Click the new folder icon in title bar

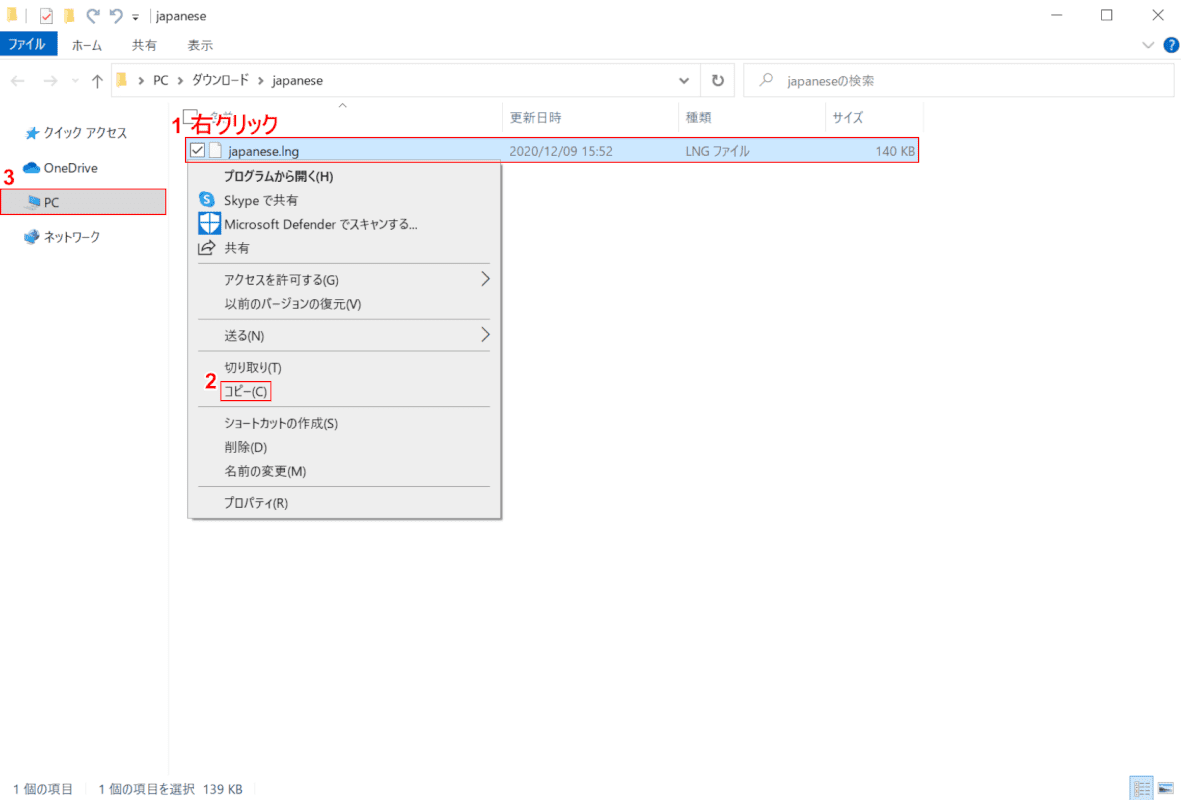[x=69, y=16]
